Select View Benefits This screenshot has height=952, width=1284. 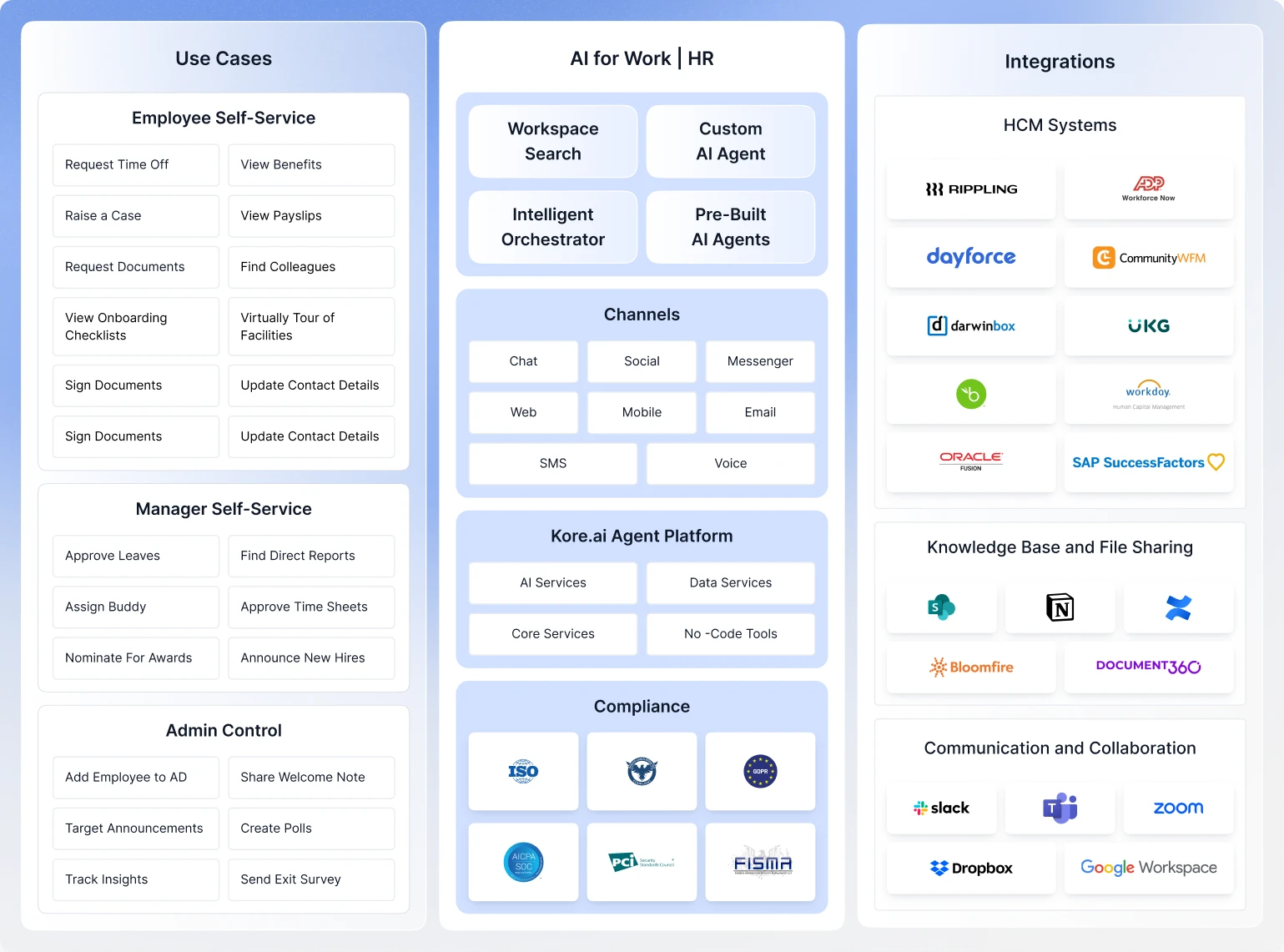(311, 165)
